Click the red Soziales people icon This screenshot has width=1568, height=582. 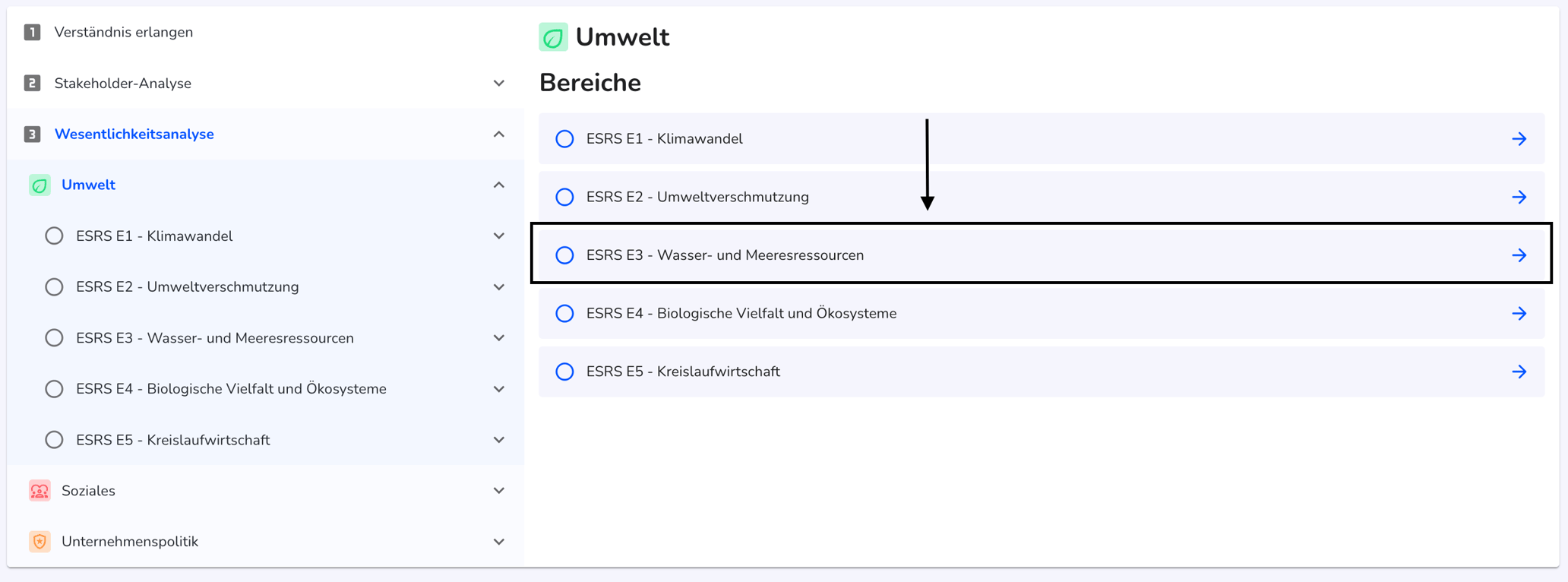click(40, 491)
